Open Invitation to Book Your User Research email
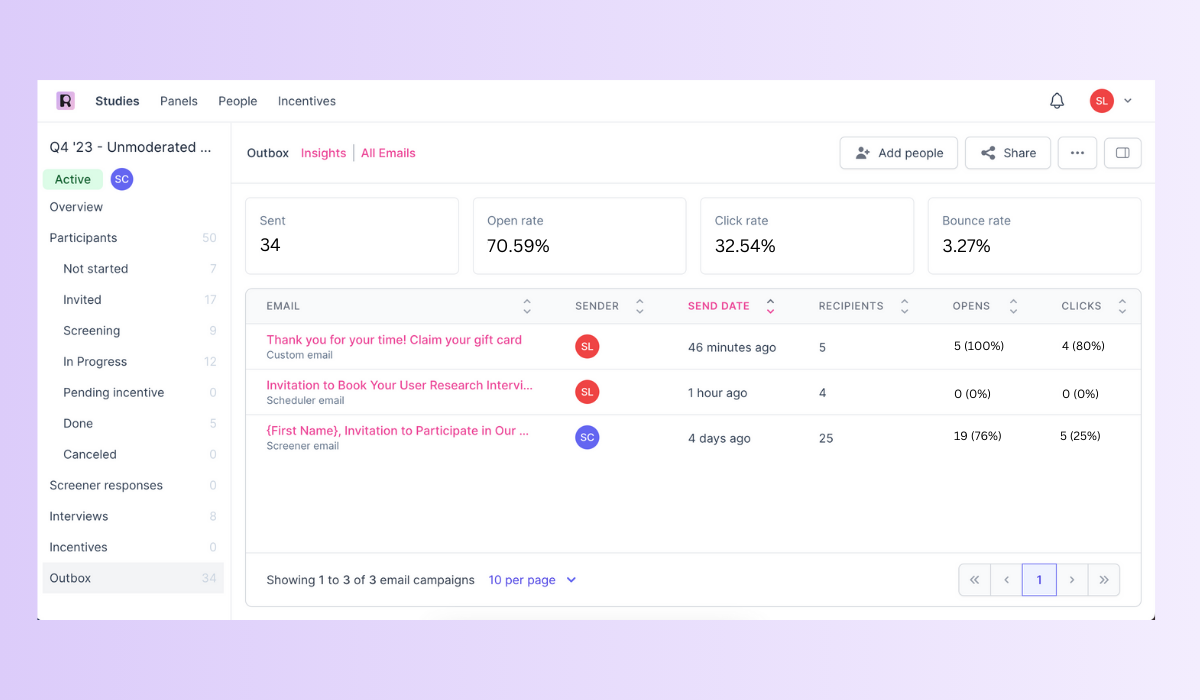1200x700 pixels. (x=399, y=385)
